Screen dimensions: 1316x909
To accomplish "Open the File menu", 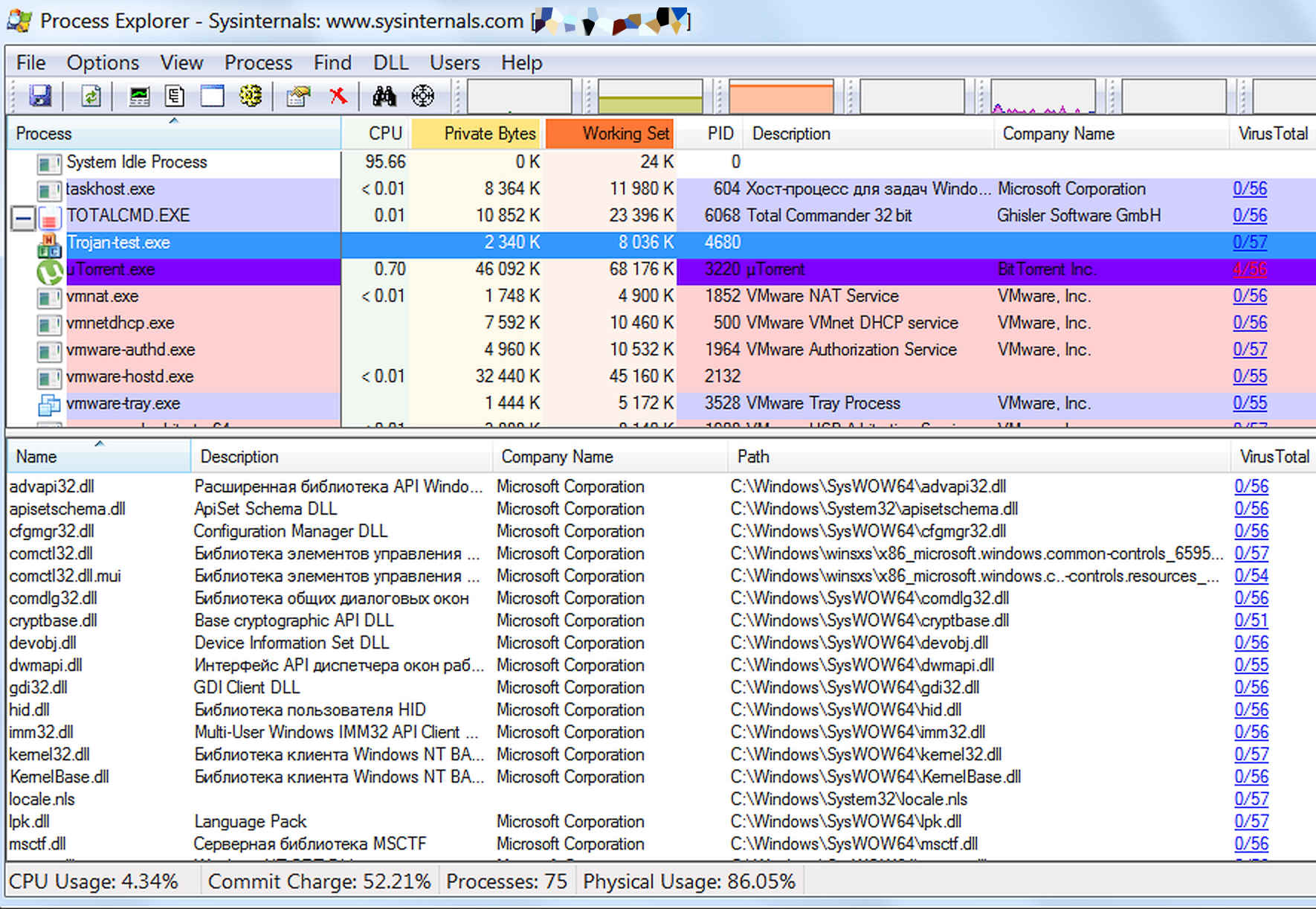I will (x=31, y=62).
